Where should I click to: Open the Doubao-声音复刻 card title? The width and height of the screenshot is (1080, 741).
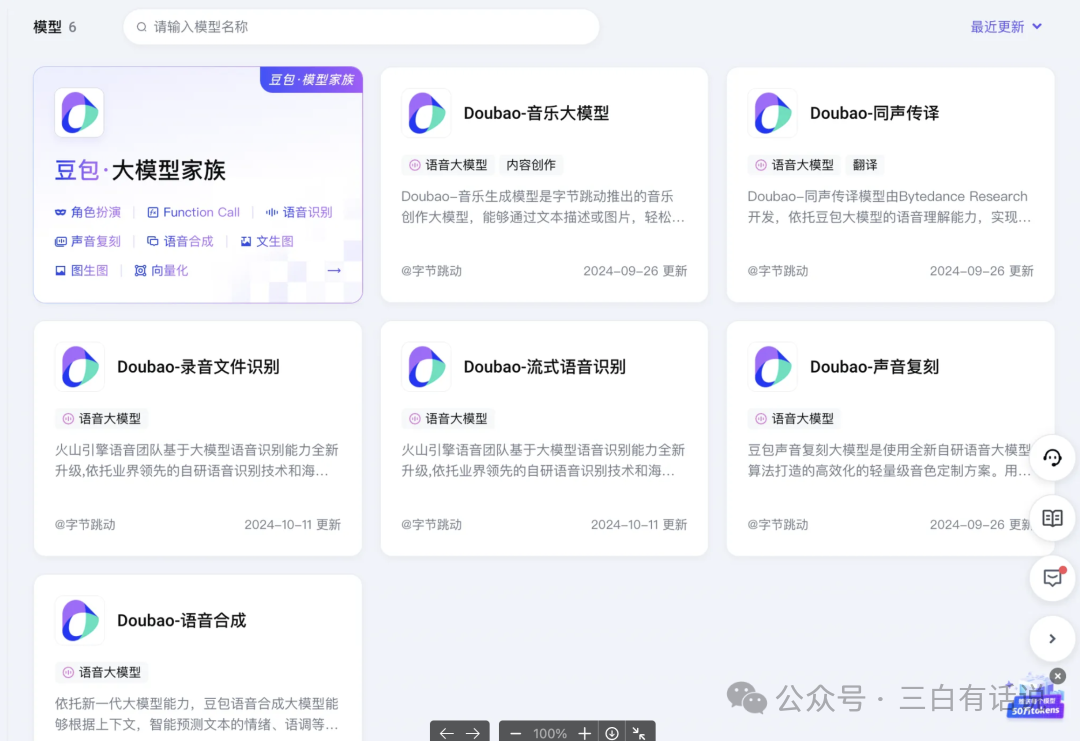pos(874,366)
